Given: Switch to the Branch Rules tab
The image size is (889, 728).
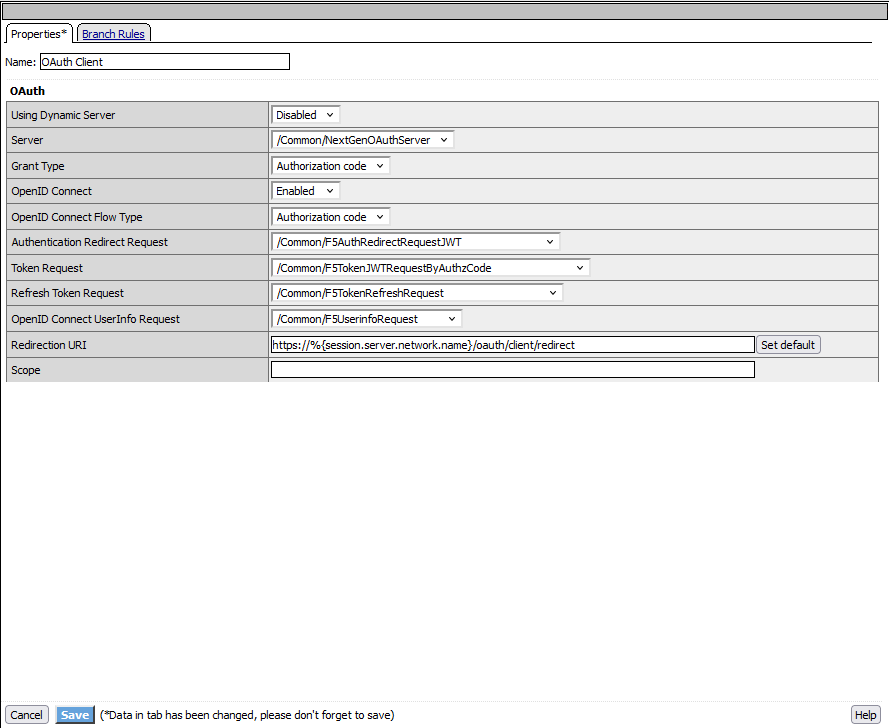Looking at the screenshot, I should (113, 33).
